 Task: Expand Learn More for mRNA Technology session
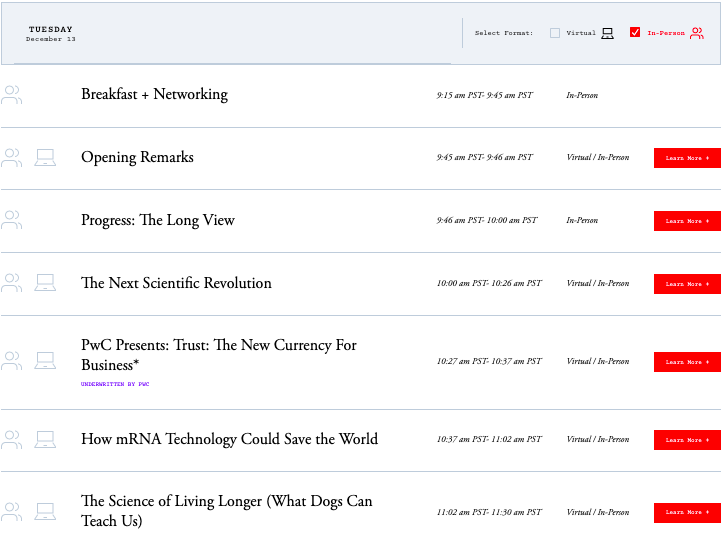(x=687, y=440)
